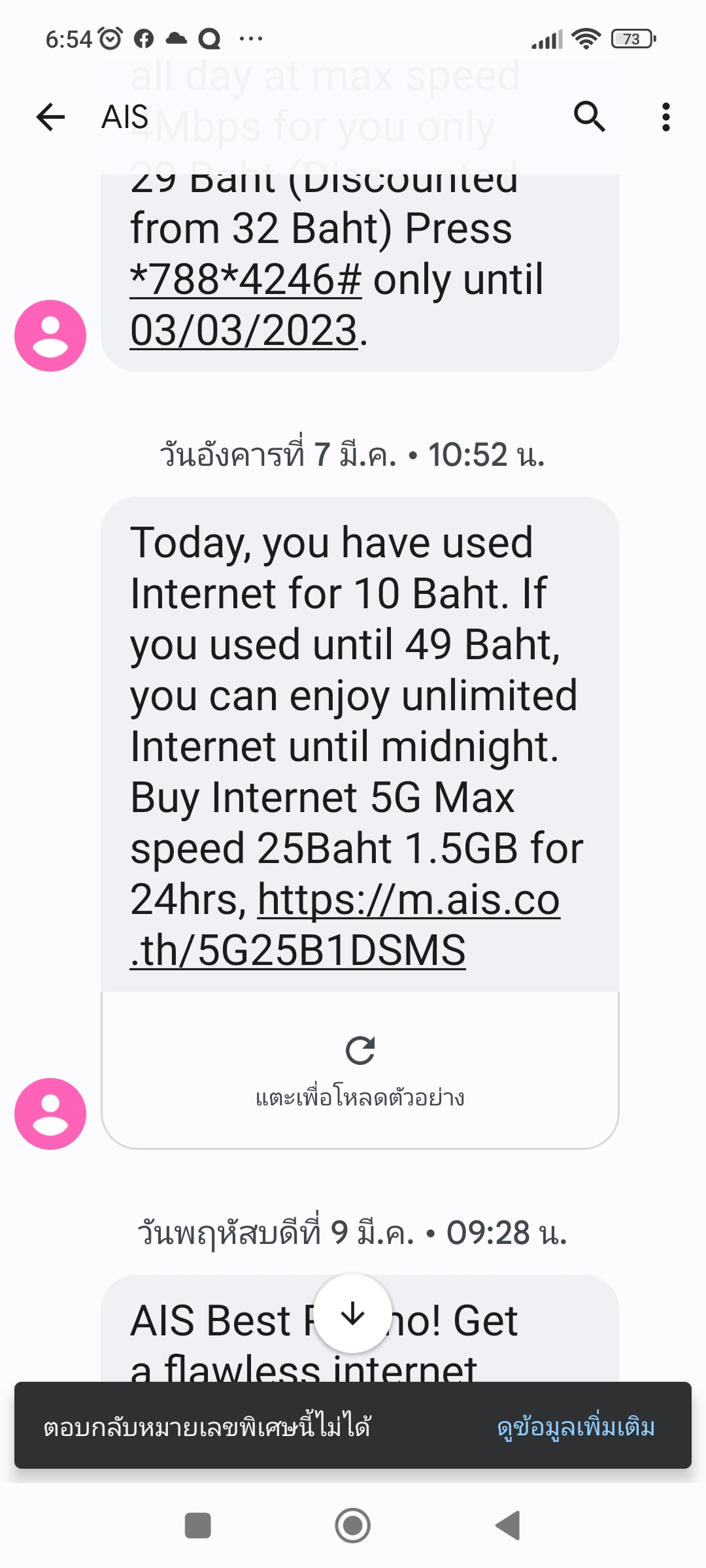This screenshot has height=1568, width=706.
Task: Tap the 03/03/2023 date link
Action: [244, 331]
